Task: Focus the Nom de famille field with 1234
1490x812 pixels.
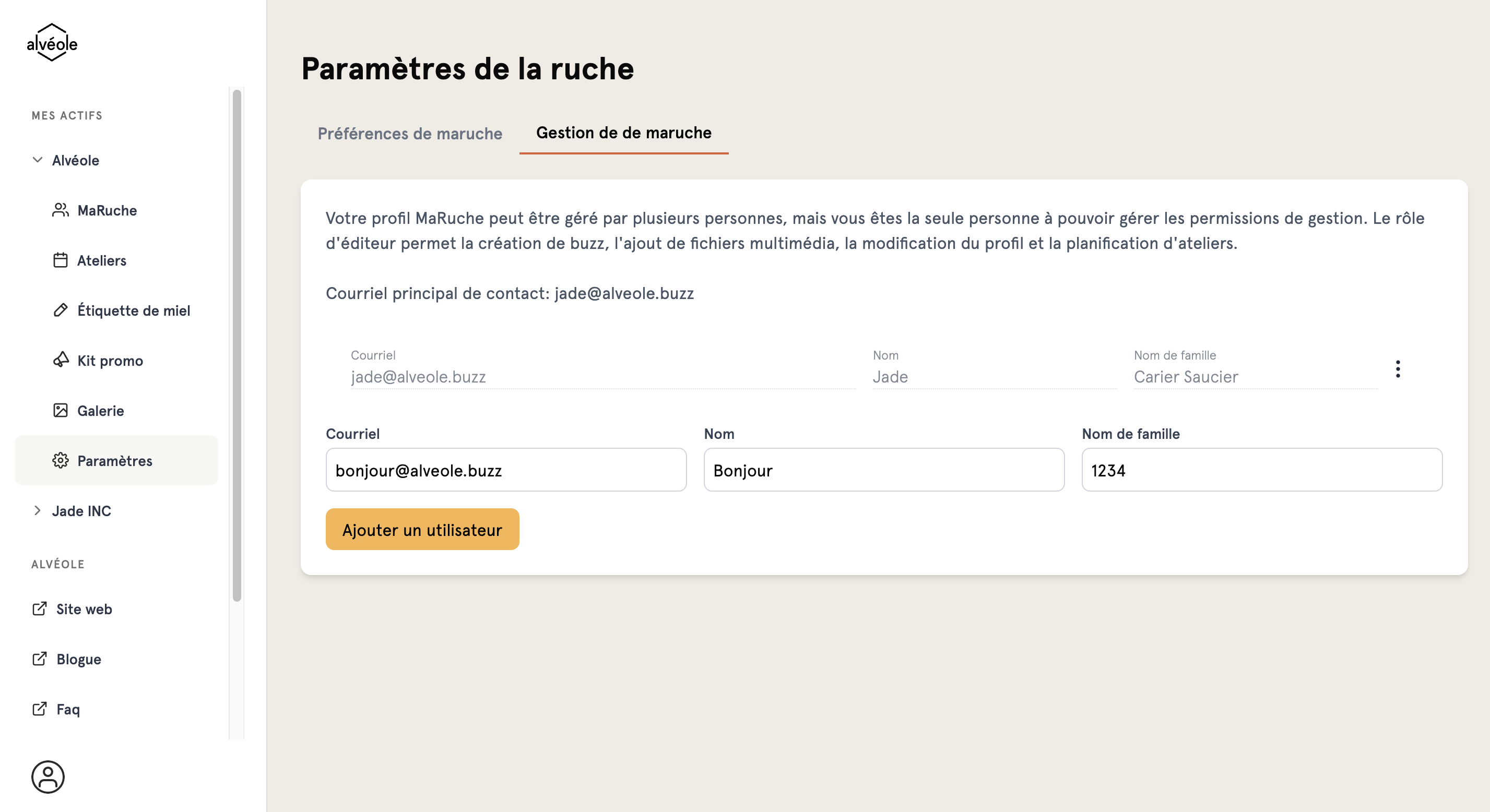Action: 1262,470
